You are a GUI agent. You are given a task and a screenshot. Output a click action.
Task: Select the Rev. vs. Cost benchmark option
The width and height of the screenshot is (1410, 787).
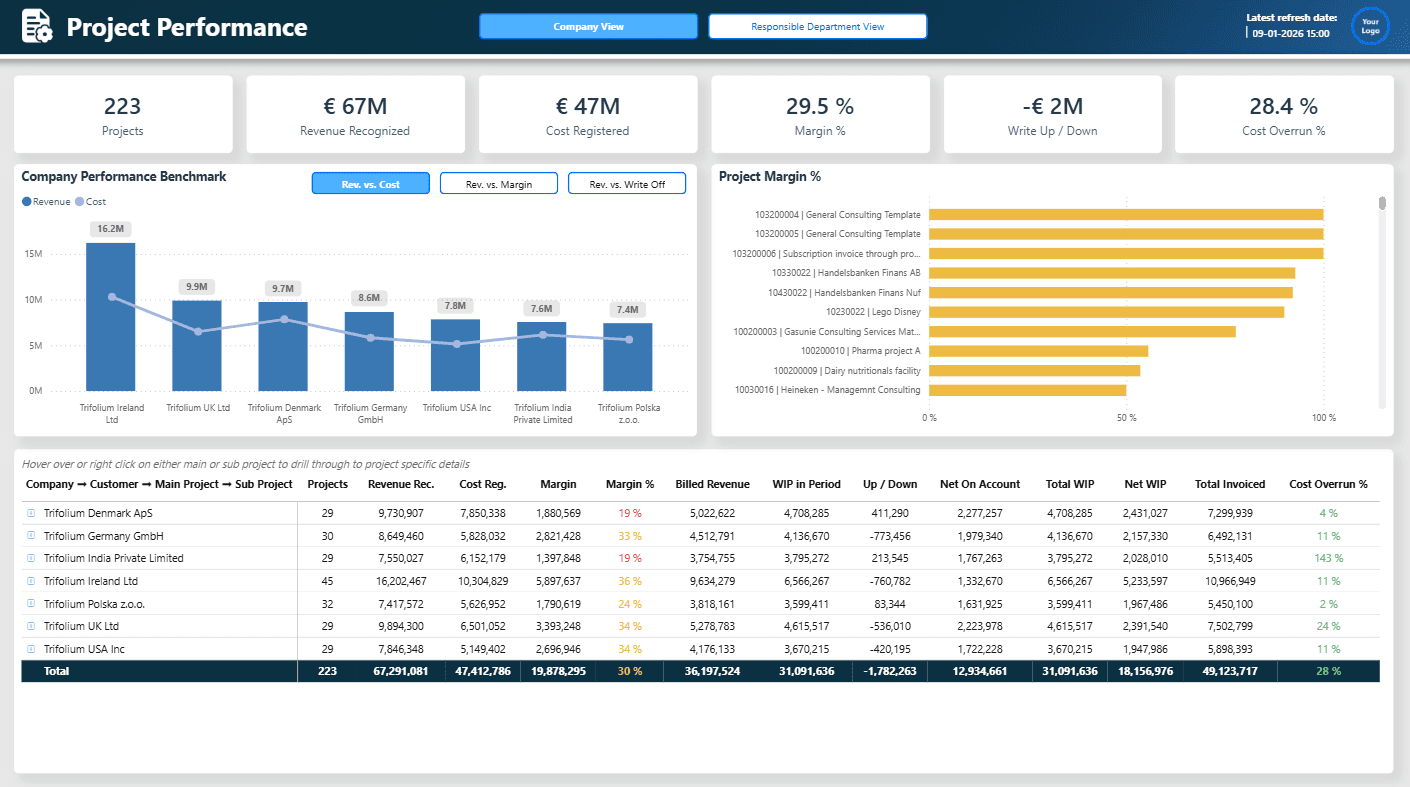[370, 183]
